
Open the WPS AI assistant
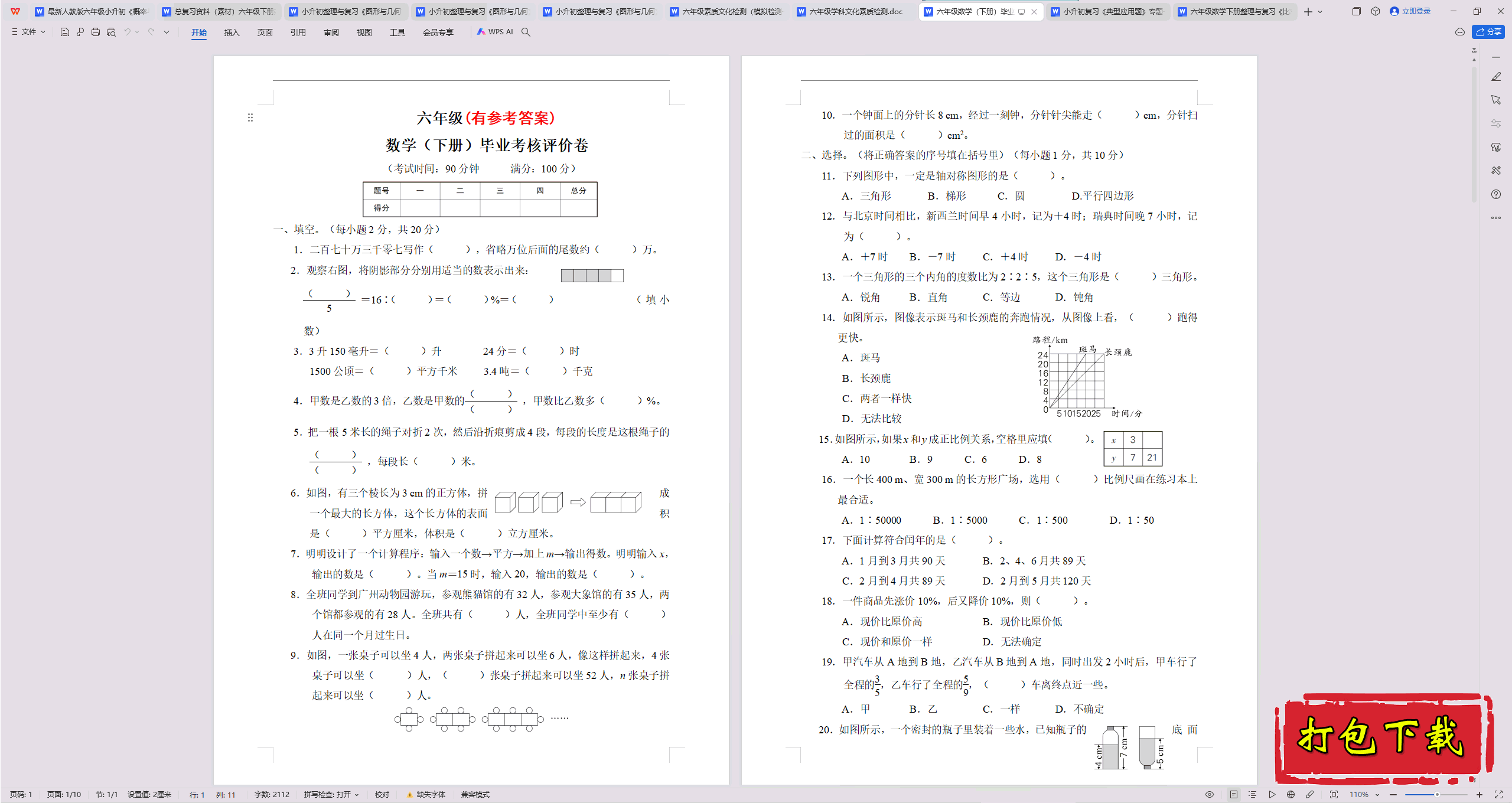coord(495,32)
